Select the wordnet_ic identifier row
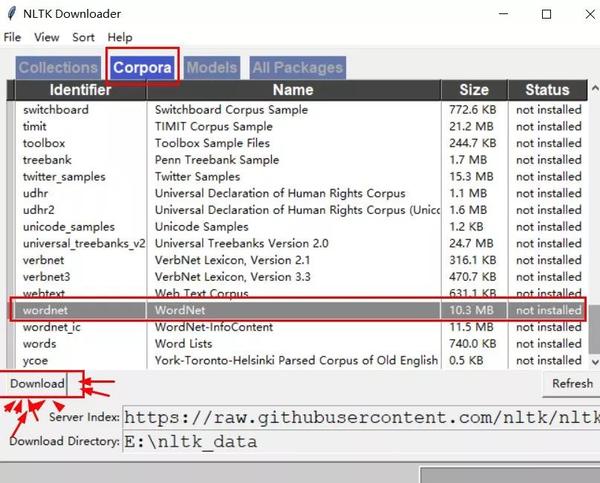The image size is (600, 483). 52,328
